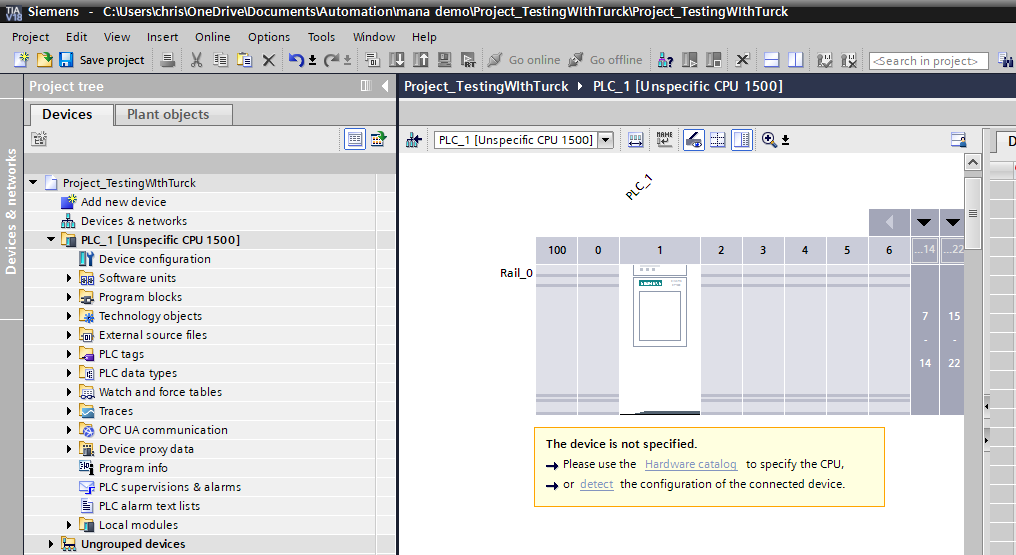This screenshot has width=1016, height=555.
Task: Select the Devices tab
Action: point(71,115)
